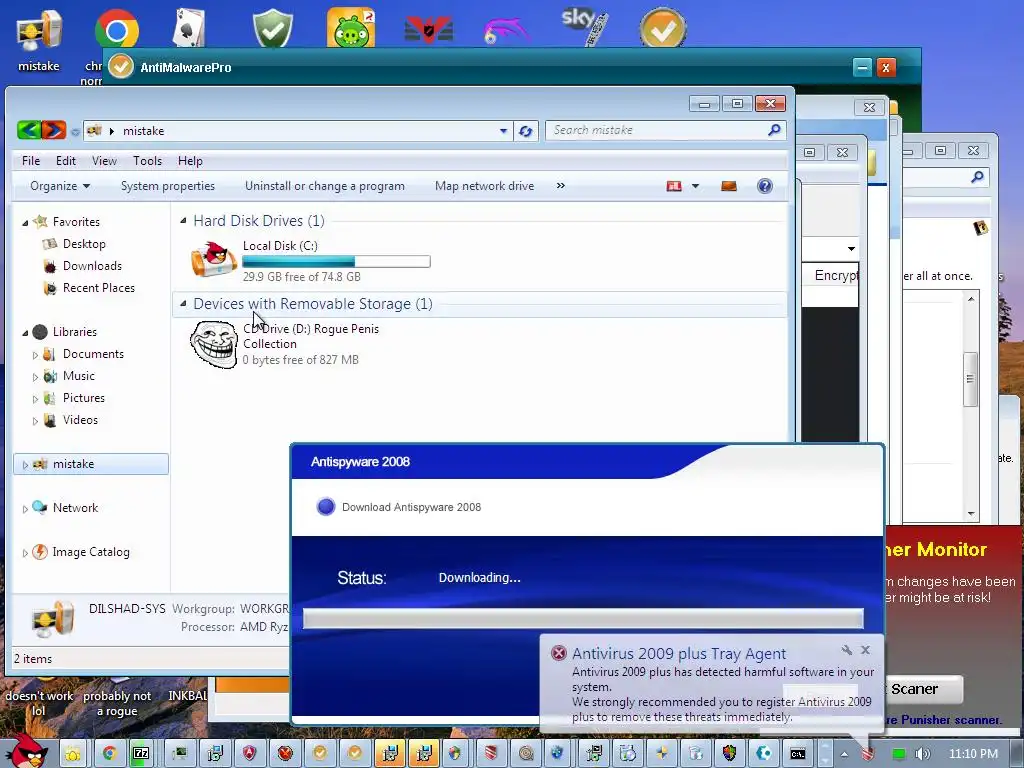Select Desktop under Favorites
Screen dimensions: 1024x768
pos(84,244)
